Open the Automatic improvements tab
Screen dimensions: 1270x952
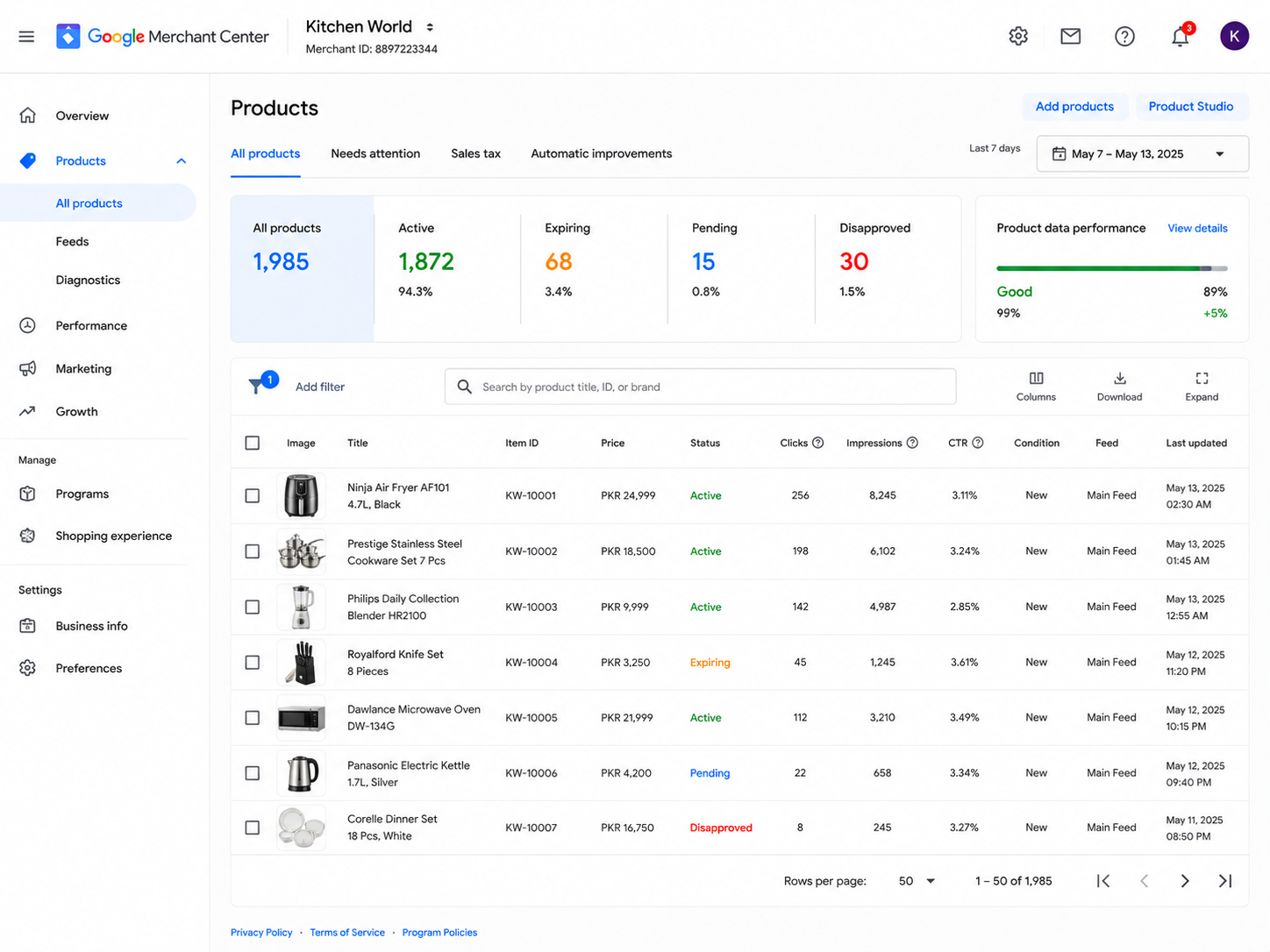click(602, 153)
